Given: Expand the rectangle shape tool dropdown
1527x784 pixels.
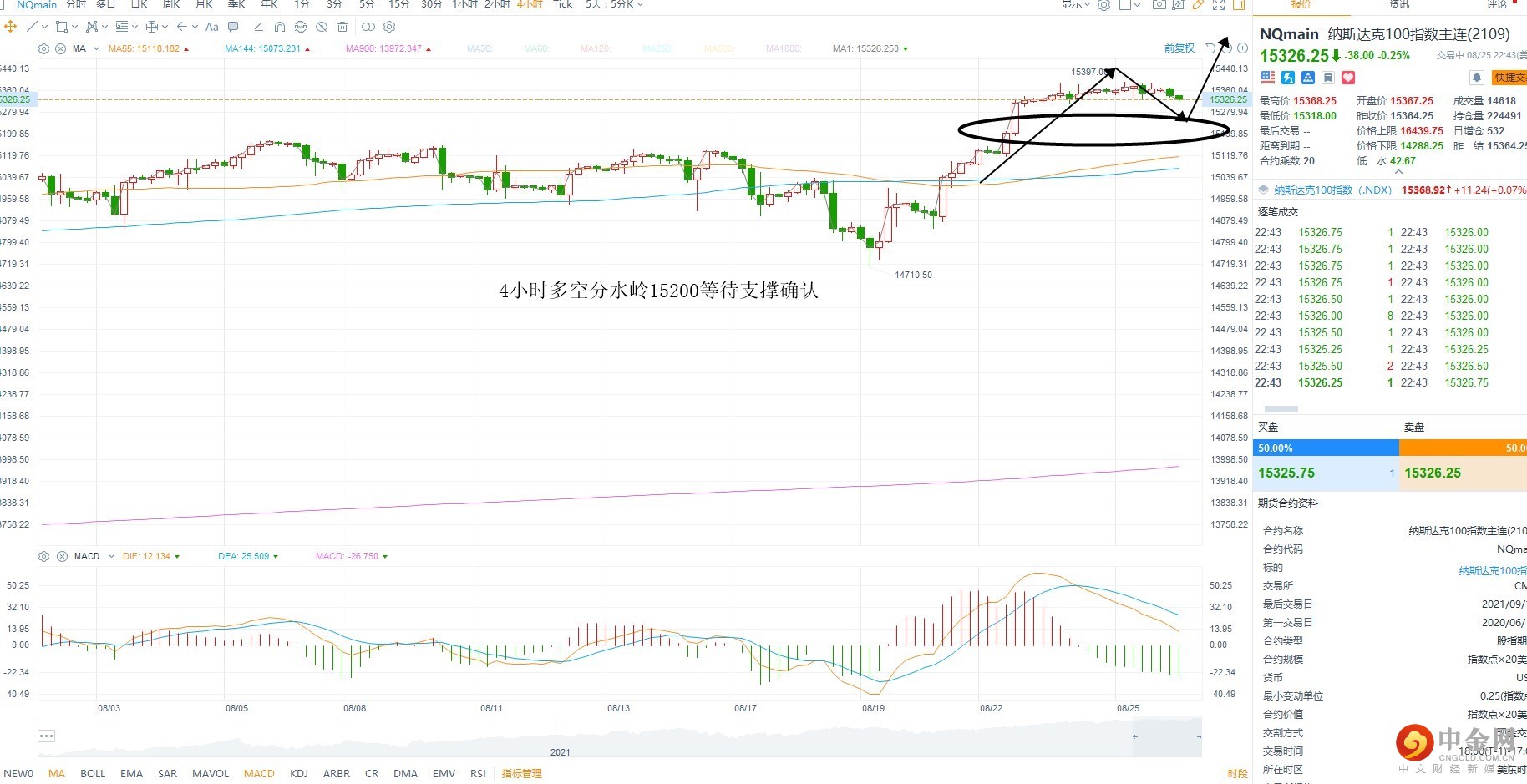Looking at the screenshot, I should (74, 27).
